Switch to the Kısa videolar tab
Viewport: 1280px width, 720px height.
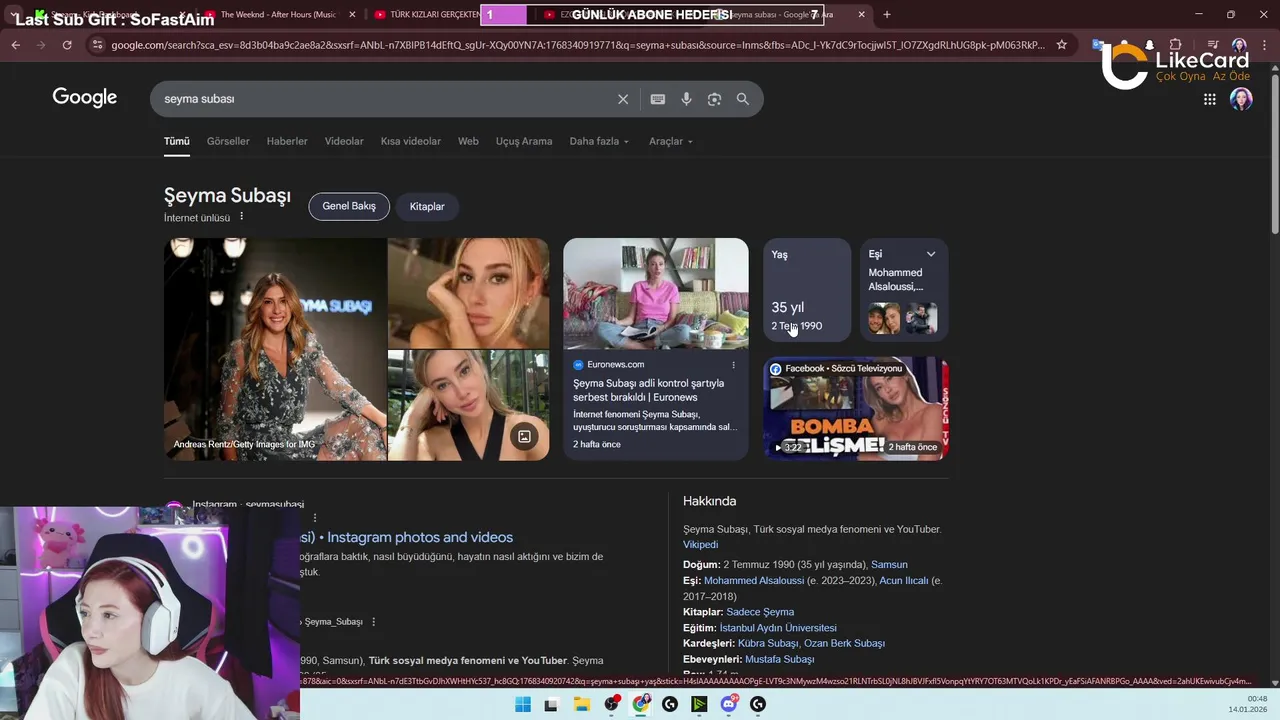(410, 141)
